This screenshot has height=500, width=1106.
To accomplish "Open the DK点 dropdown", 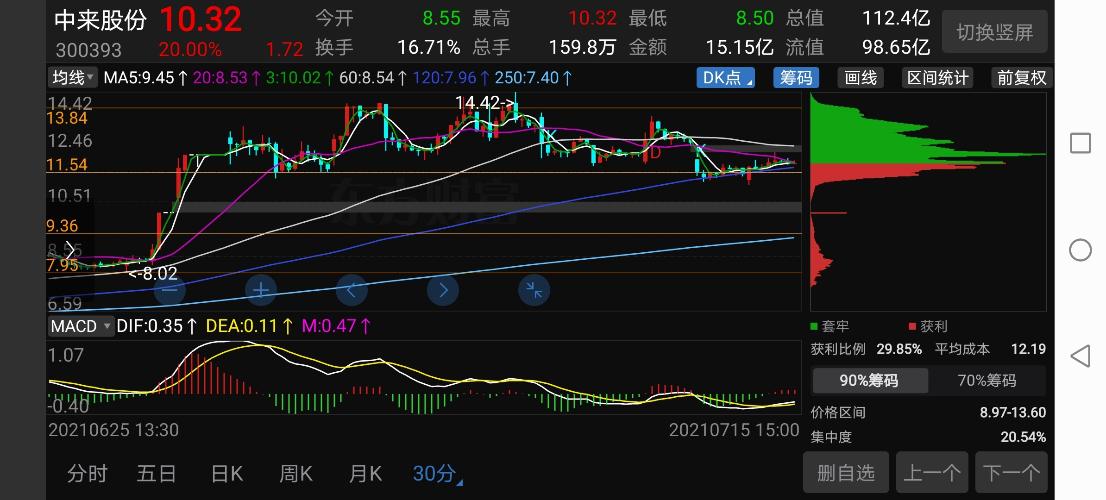I will tap(726, 78).
